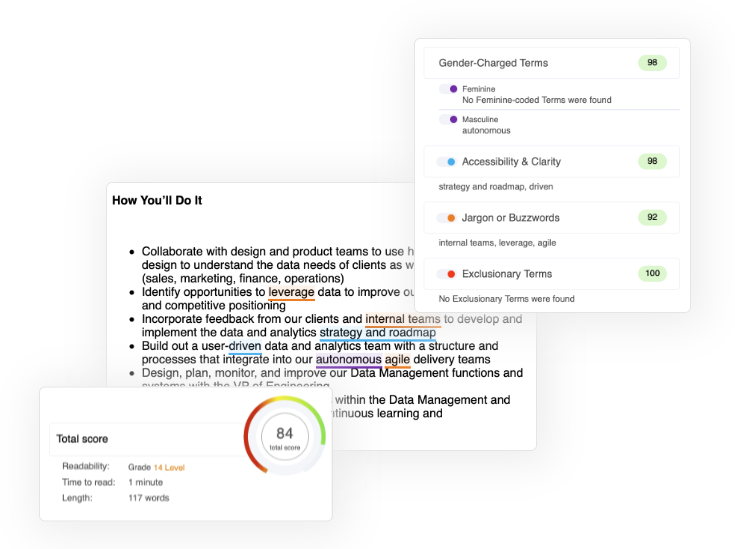Expand the Gender-Charged Terms section header
The height and width of the screenshot is (549, 735).
(x=551, y=63)
